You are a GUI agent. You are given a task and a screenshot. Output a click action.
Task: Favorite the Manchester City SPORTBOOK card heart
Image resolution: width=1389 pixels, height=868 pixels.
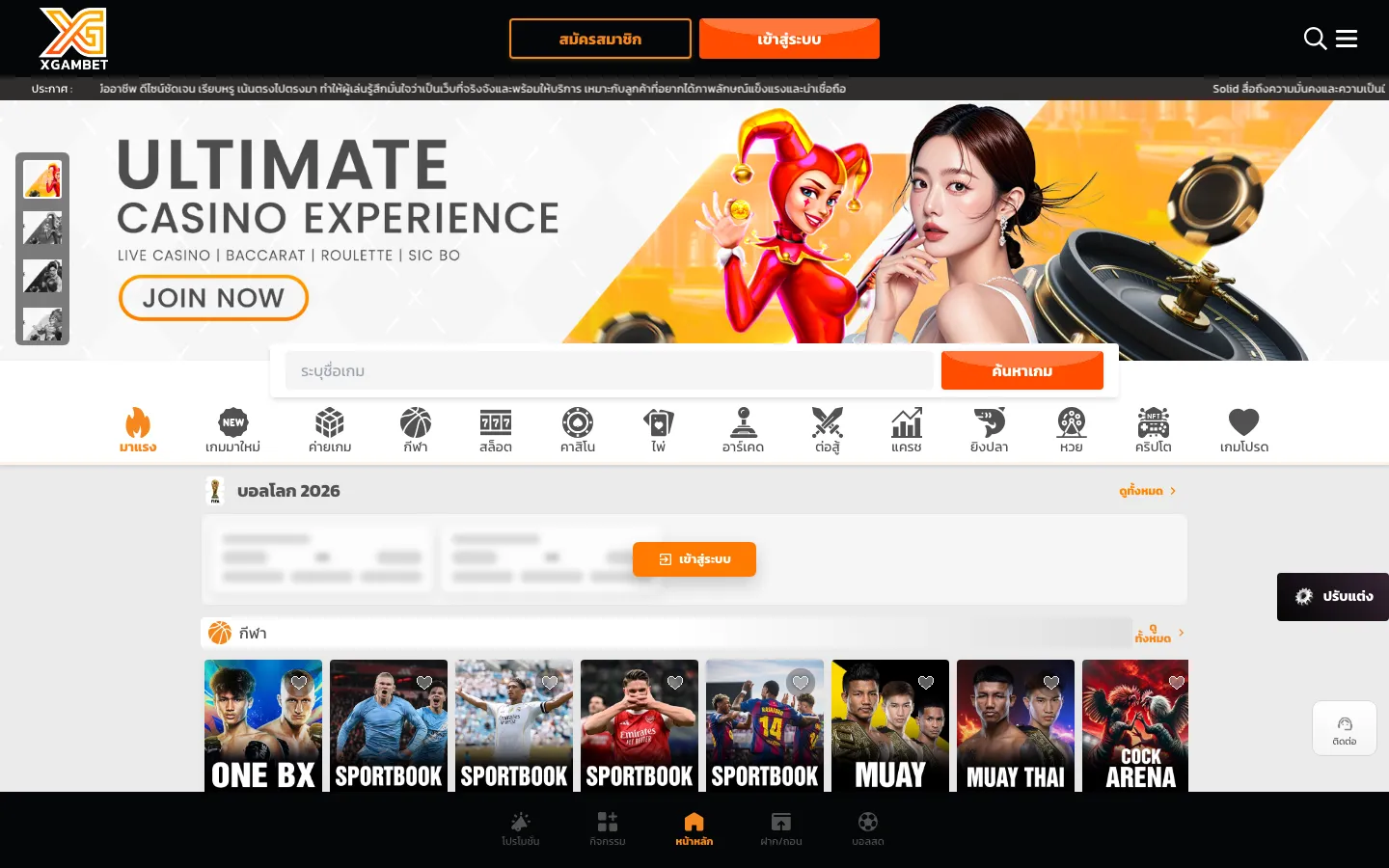tap(424, 683)
